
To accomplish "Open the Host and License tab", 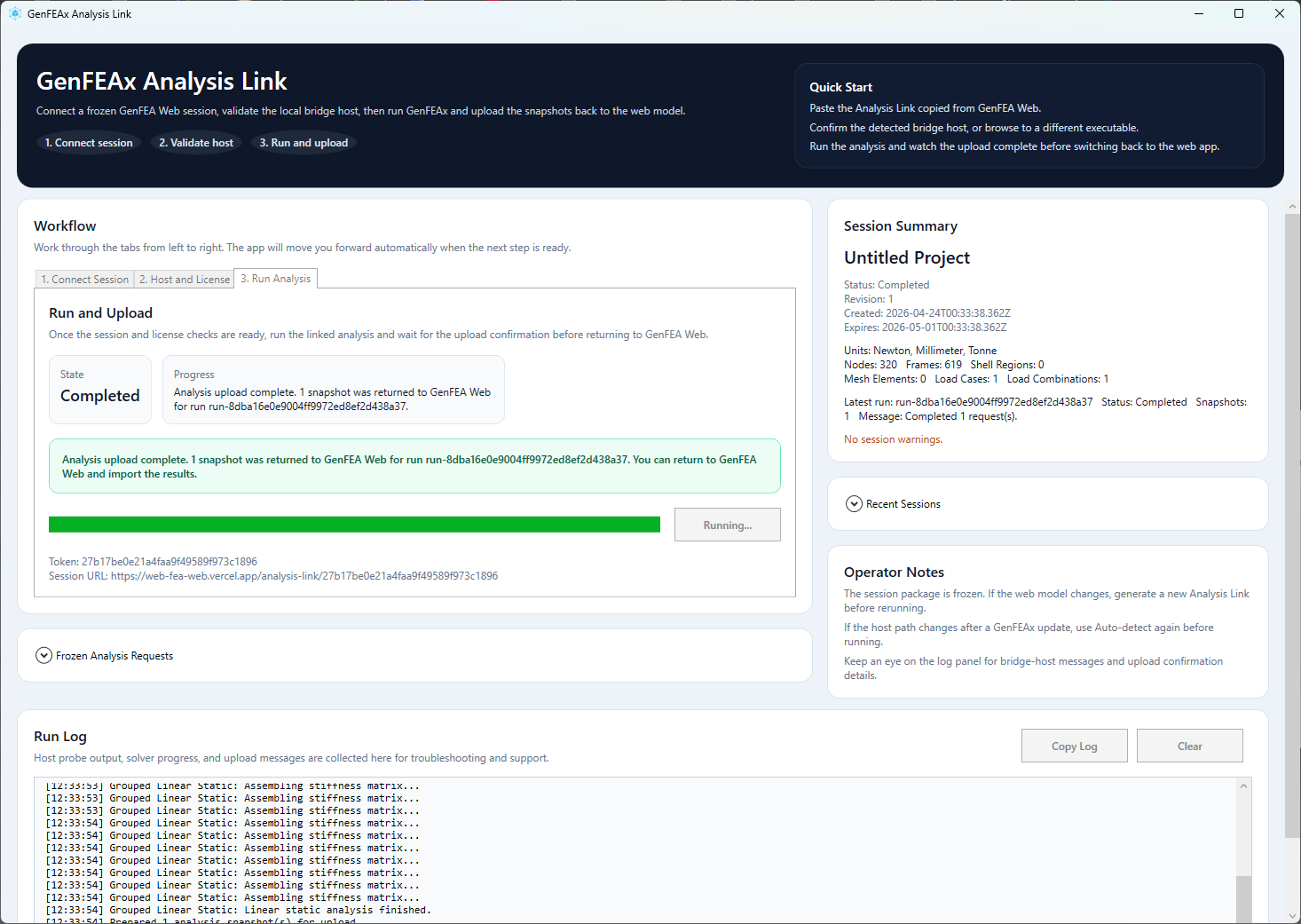I will [x=184, y=279].
